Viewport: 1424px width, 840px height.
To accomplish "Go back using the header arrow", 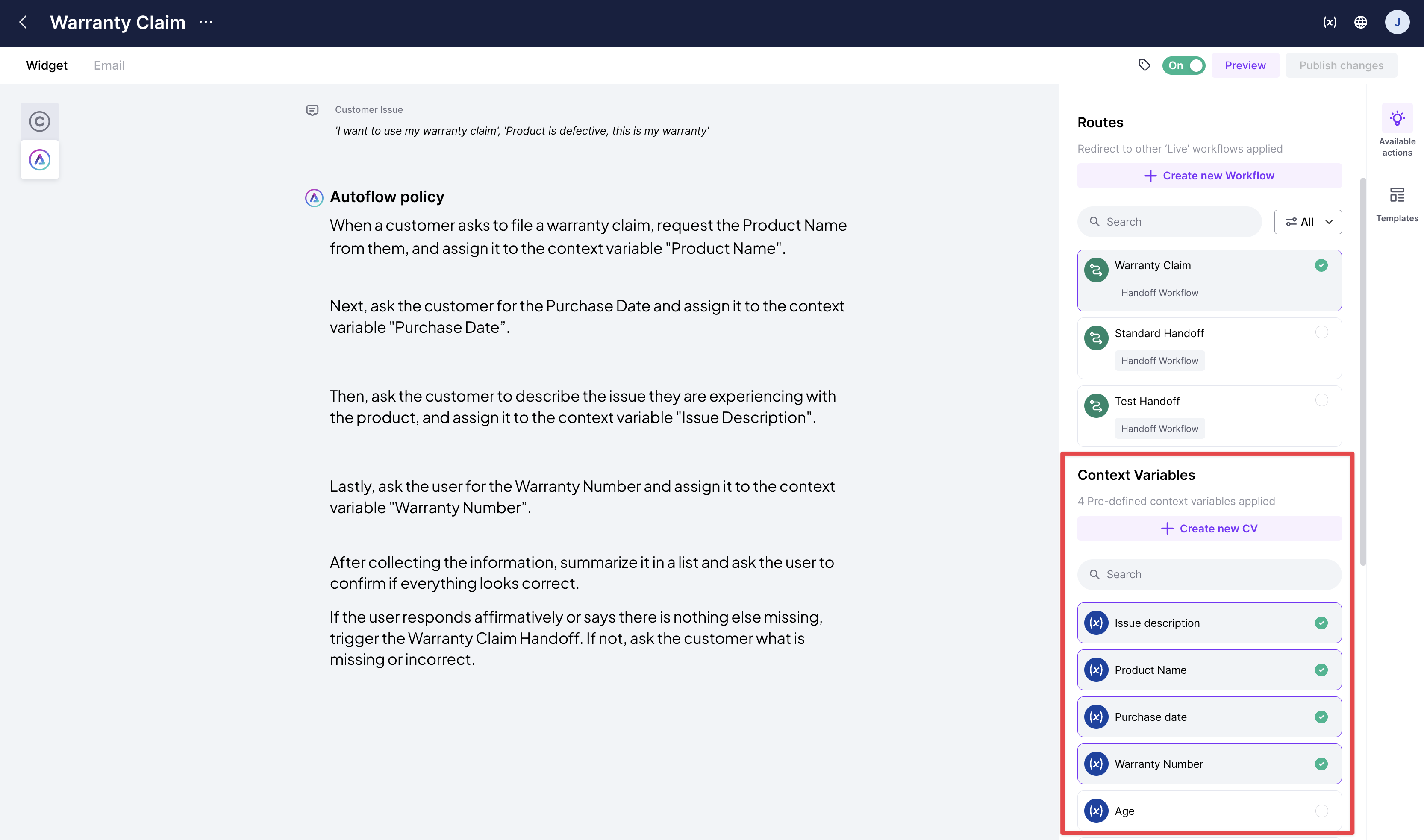I will [23, 22].
